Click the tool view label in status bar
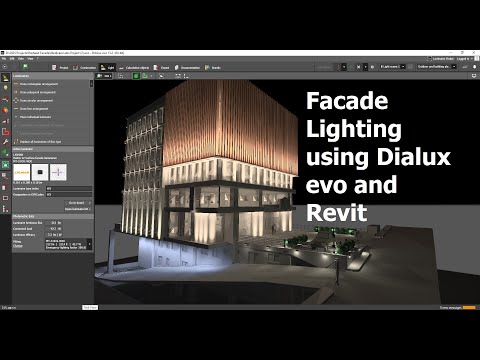This screenshot has height=360, width=480. pos(90,307)
